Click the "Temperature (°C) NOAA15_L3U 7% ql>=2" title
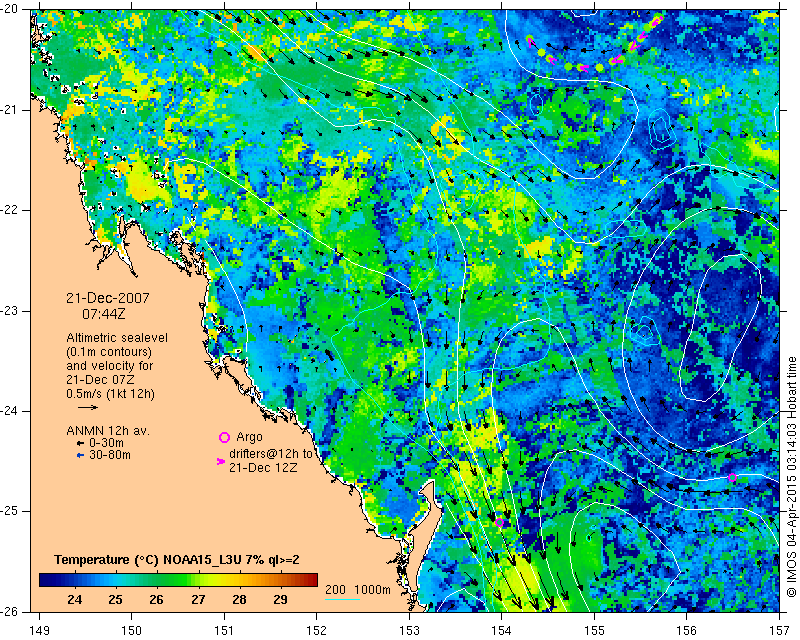Image resolution: width=800 pixels, height=640 pixels. click(177, 560)
